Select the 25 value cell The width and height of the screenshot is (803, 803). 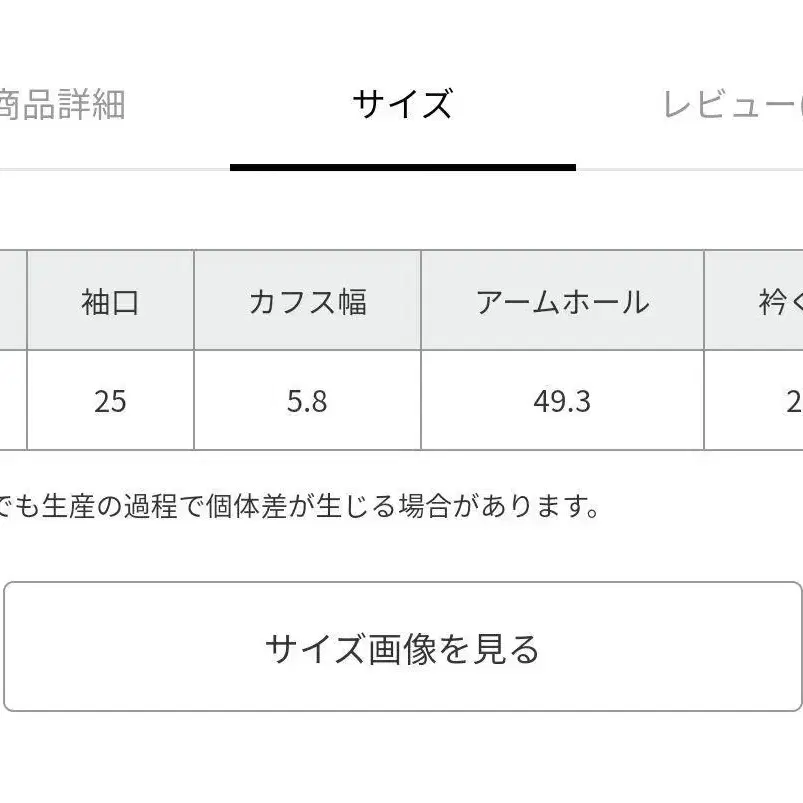[110, 401]
